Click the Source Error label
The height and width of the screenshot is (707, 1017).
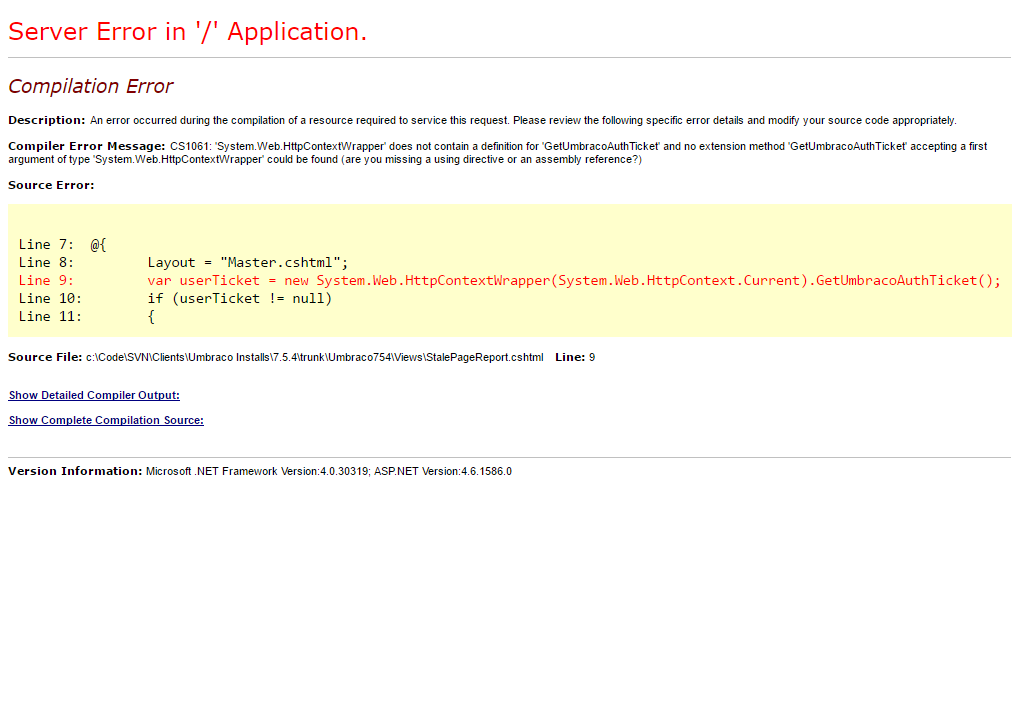pos(43,185)
